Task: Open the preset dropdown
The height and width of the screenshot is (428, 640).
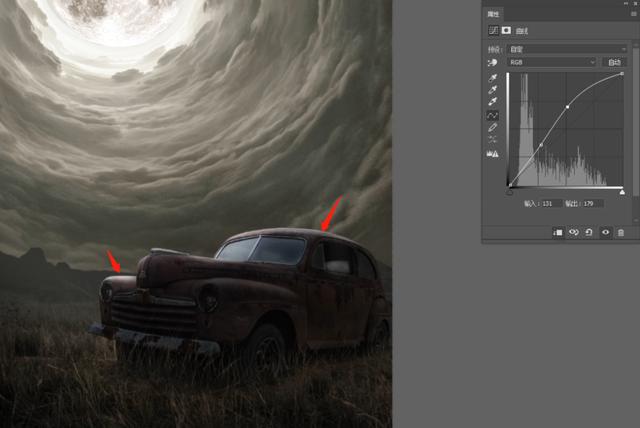Action: [x=567, y=49]
